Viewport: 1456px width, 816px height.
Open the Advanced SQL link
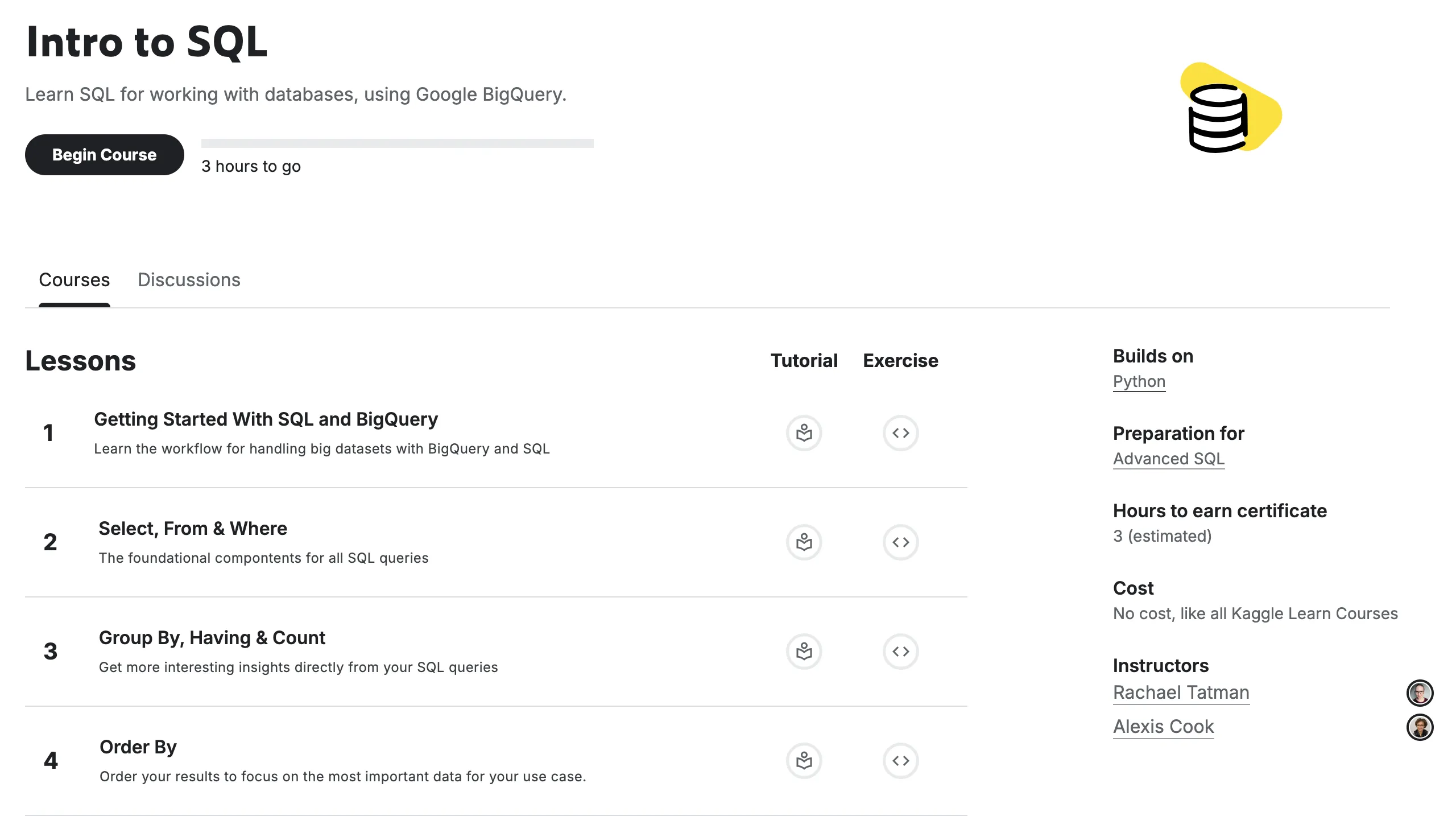1169,459
